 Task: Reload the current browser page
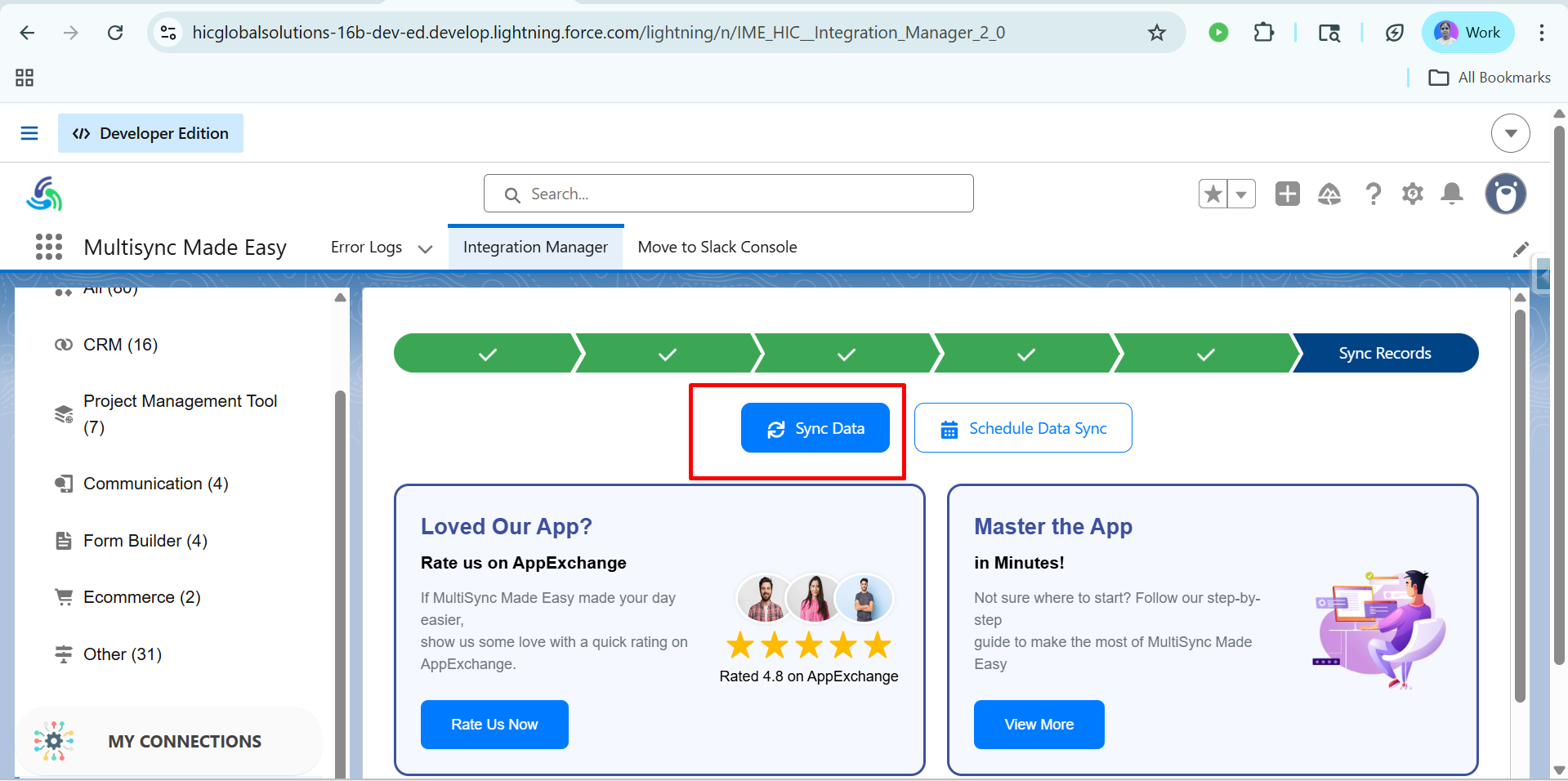click(x=115, y=33)
